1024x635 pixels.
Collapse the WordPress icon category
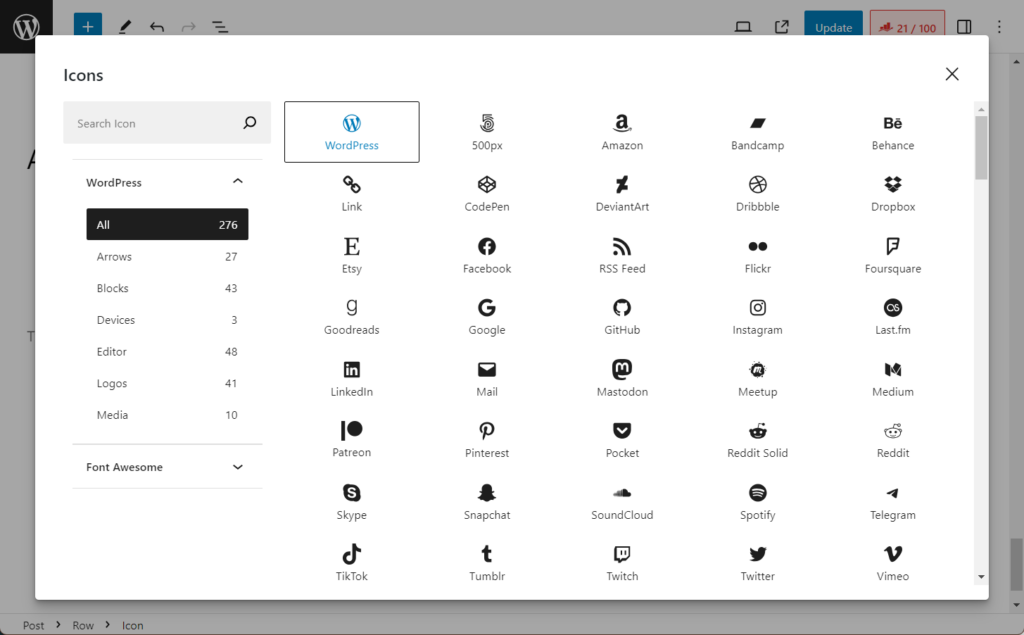point(238,182)
